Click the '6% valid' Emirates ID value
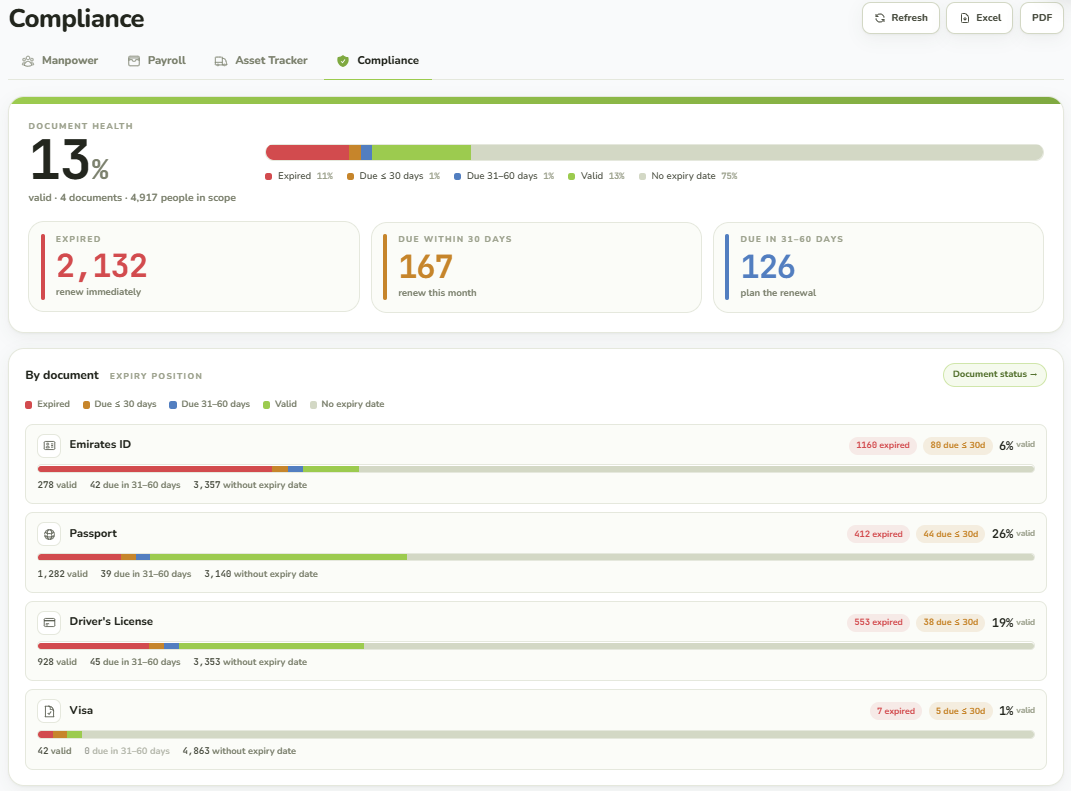Viewport: 1071px width, 791px height. click(x=1016, y=445)
